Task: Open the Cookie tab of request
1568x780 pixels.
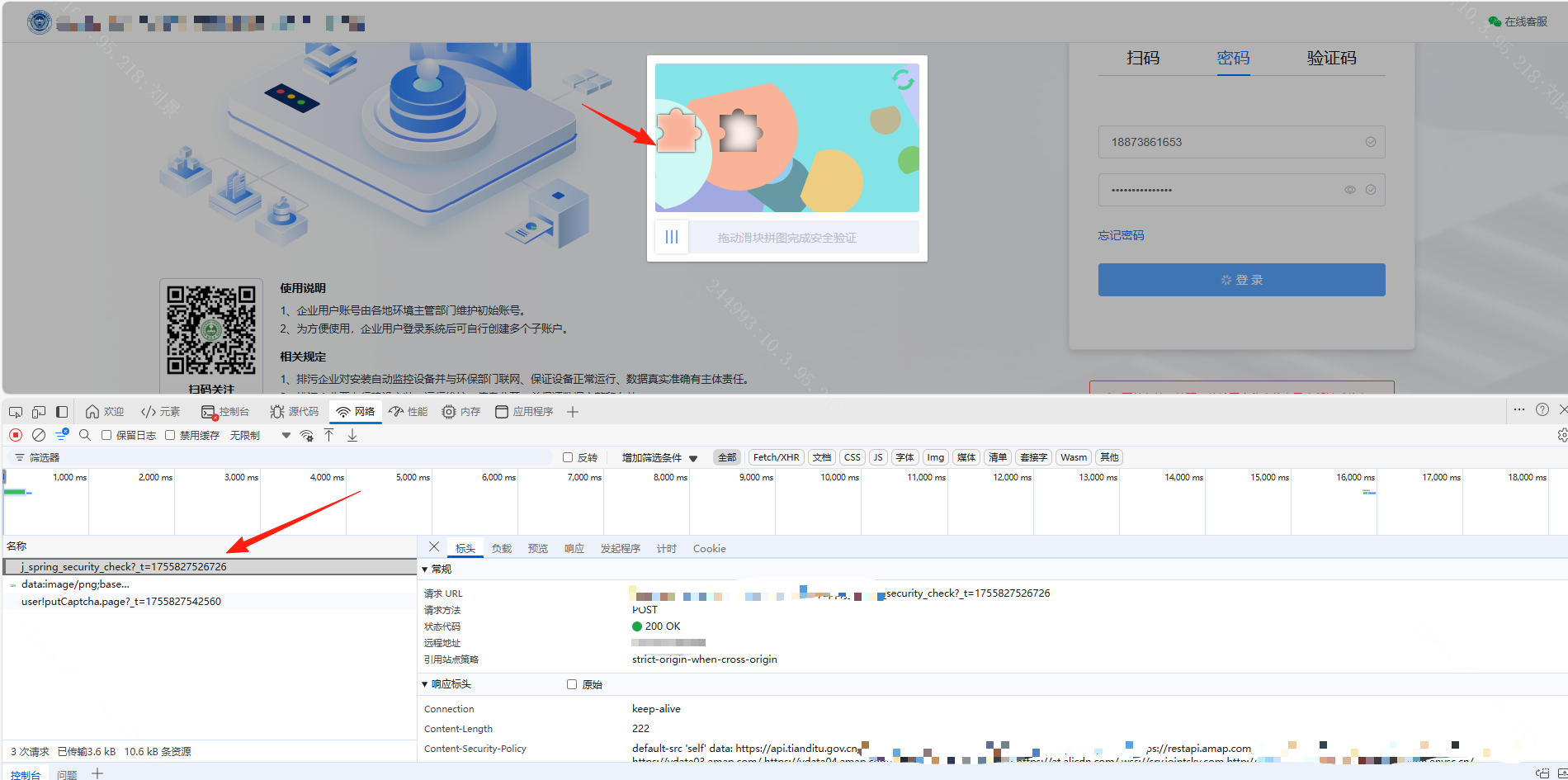Action: click(x=710, y=549)
